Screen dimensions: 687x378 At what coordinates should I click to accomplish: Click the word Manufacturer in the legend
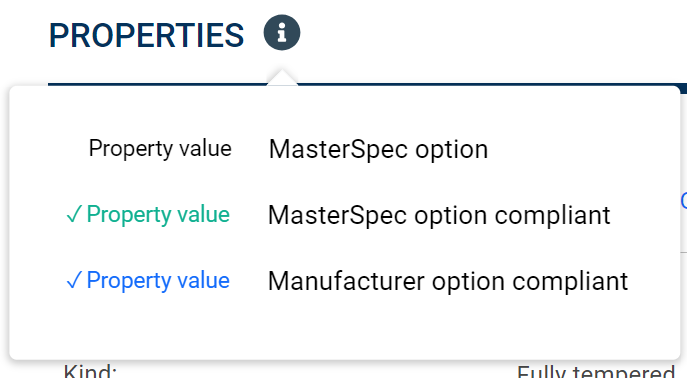346,281
